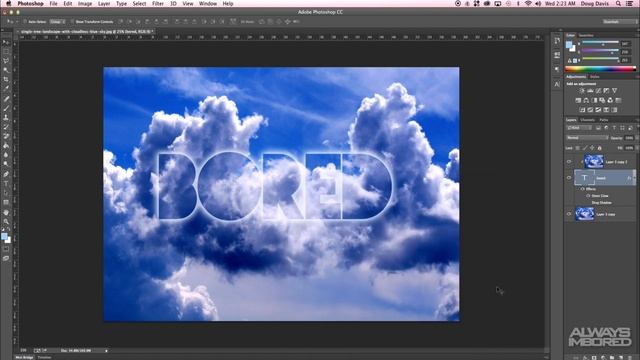640x360 pixels.
Task: Select the Path Selection tool
Action: click(6, 193)
